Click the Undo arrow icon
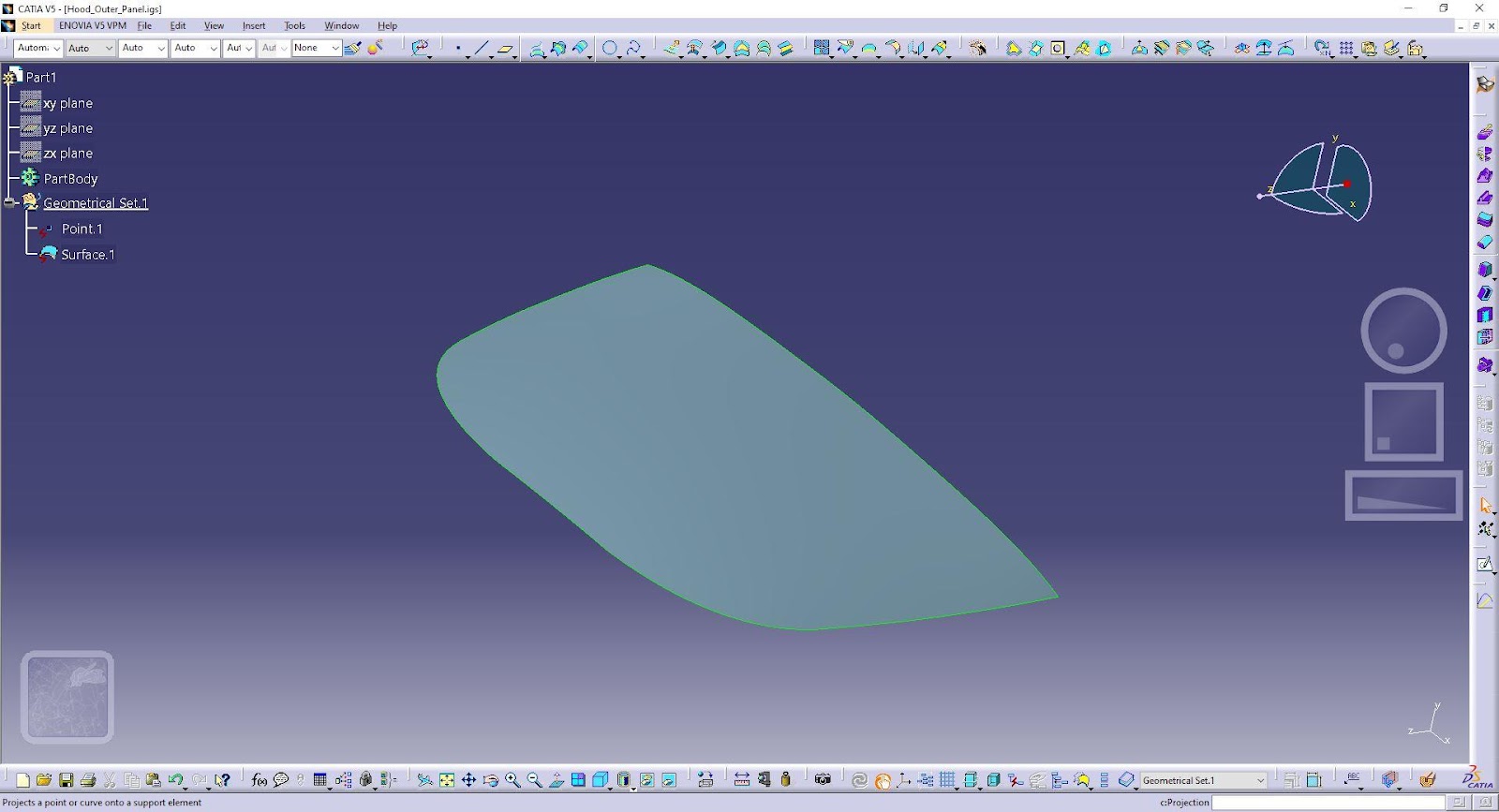 (175, 780)
